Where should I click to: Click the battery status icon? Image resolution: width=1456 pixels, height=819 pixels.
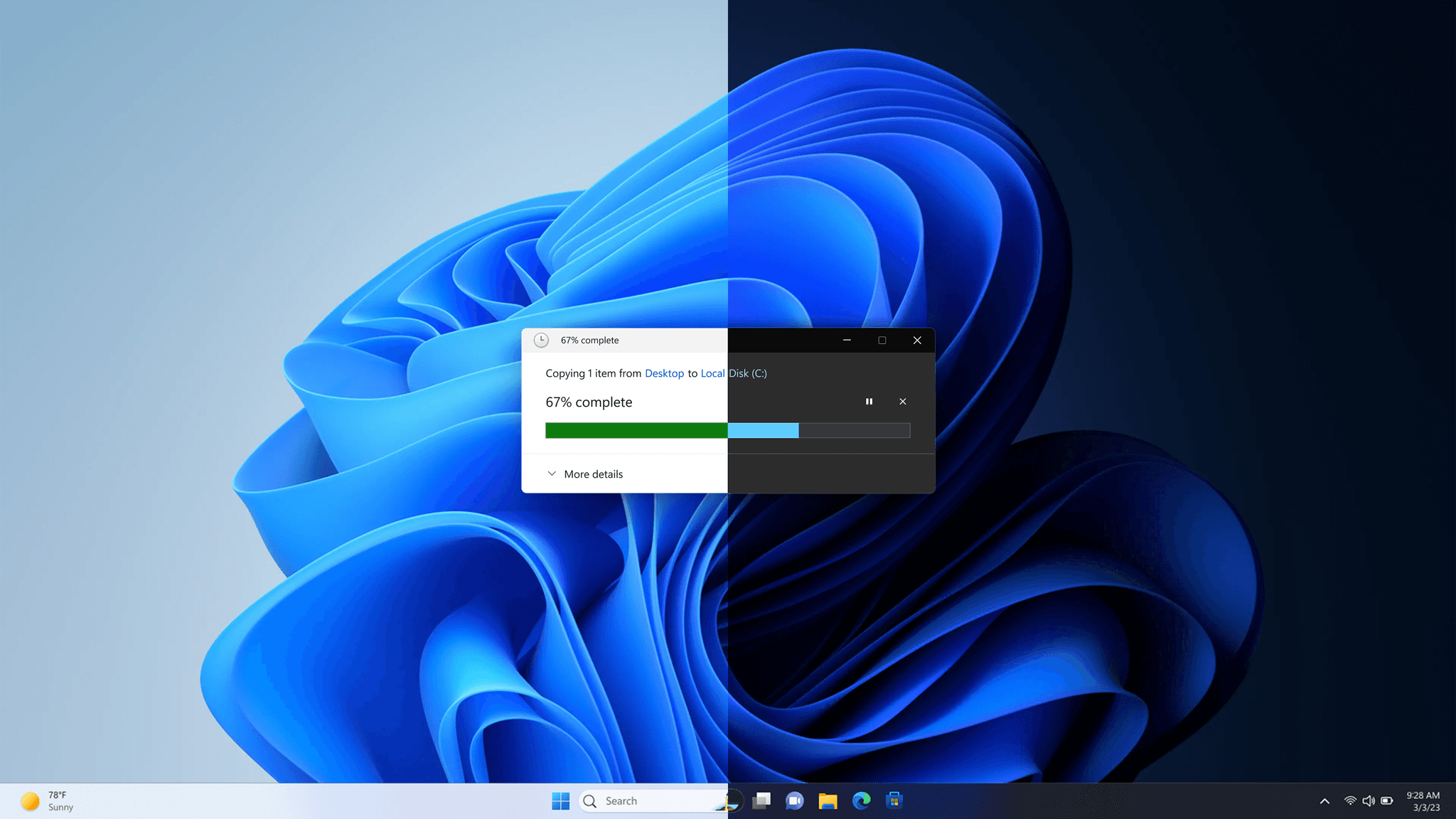pyautogui.click(x=1387, y=801)
